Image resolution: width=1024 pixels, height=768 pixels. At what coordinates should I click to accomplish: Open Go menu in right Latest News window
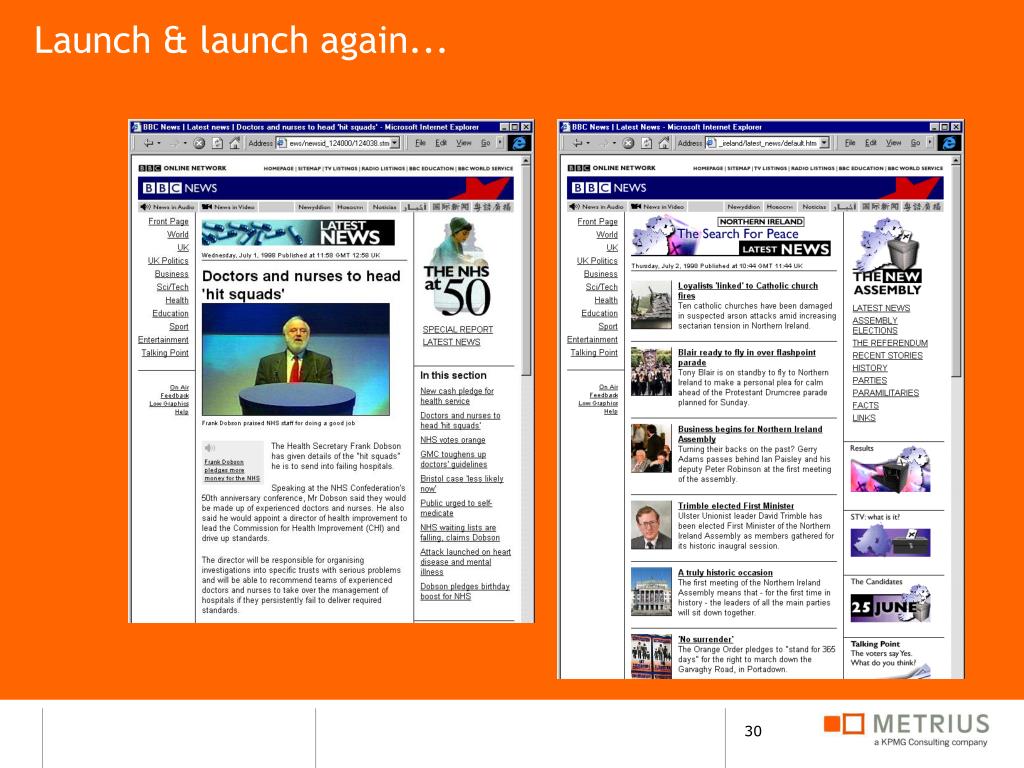pyautogui.click(x=915, y=143)
